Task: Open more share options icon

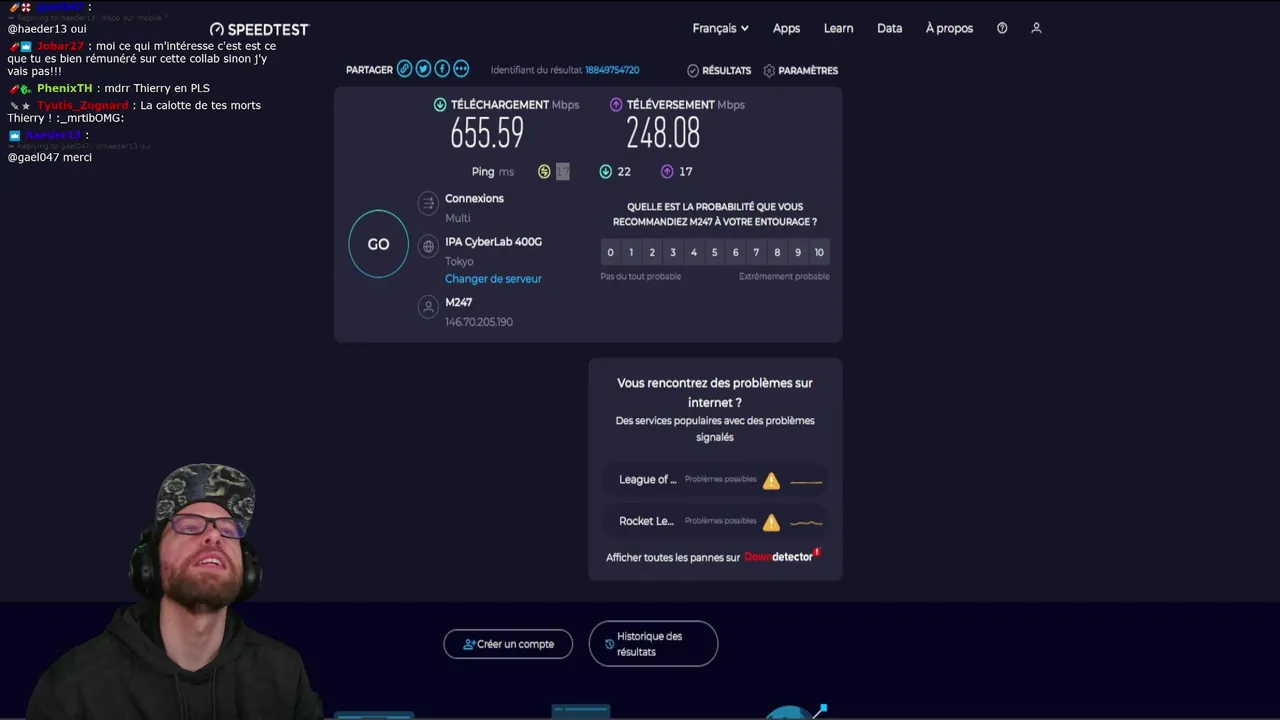Action: pos(461,69)
